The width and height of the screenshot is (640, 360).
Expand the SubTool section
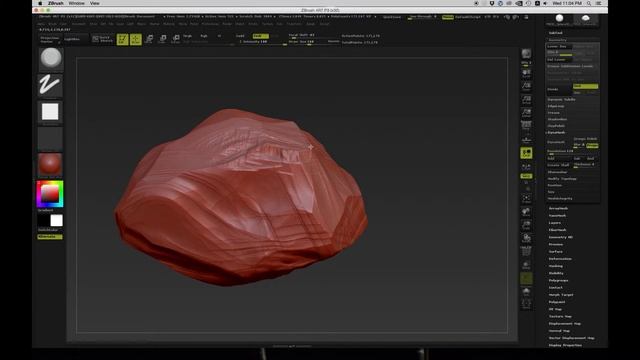coord(556,33)
